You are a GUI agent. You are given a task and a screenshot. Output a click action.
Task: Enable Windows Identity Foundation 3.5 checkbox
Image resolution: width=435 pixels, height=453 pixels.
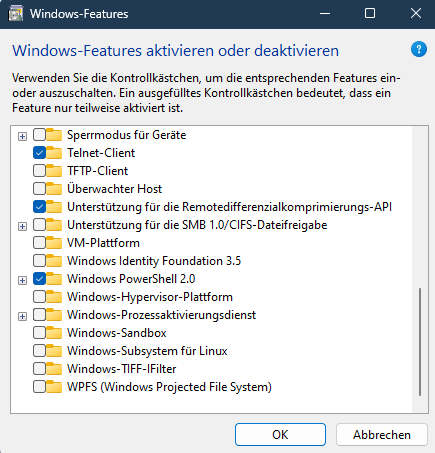[39, 261]
